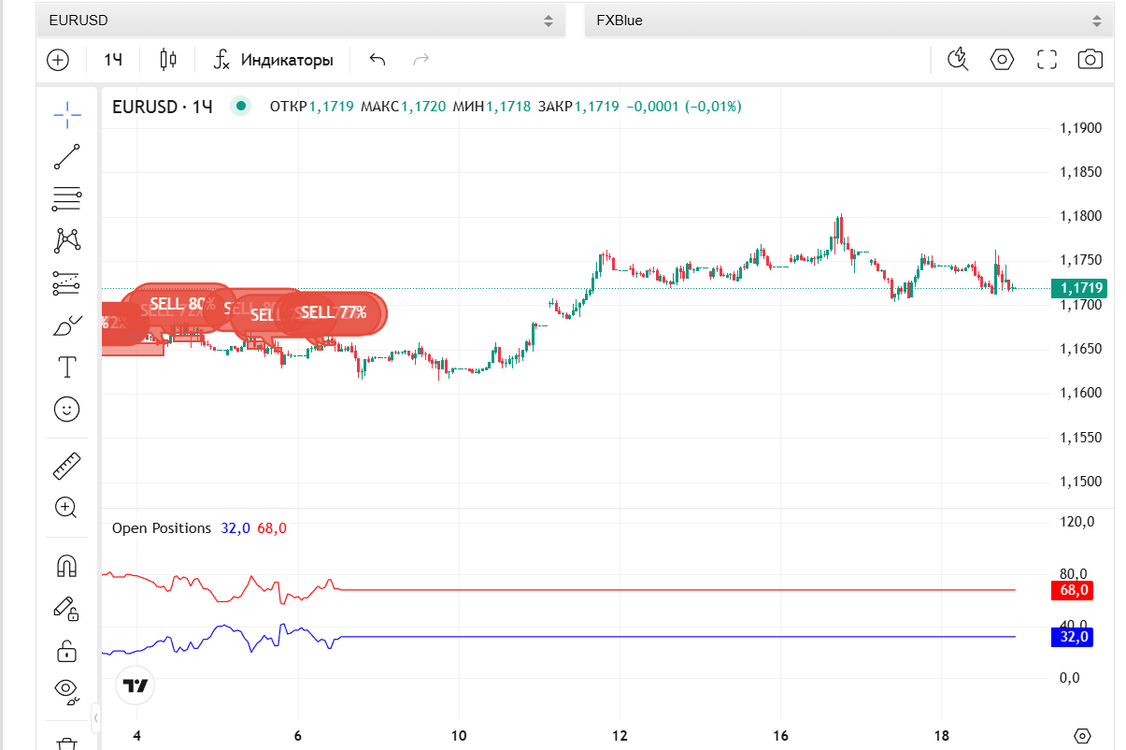Click the 1,1500 price scale label
This screenshot has width=1126, height=750.
(1081, 481)
